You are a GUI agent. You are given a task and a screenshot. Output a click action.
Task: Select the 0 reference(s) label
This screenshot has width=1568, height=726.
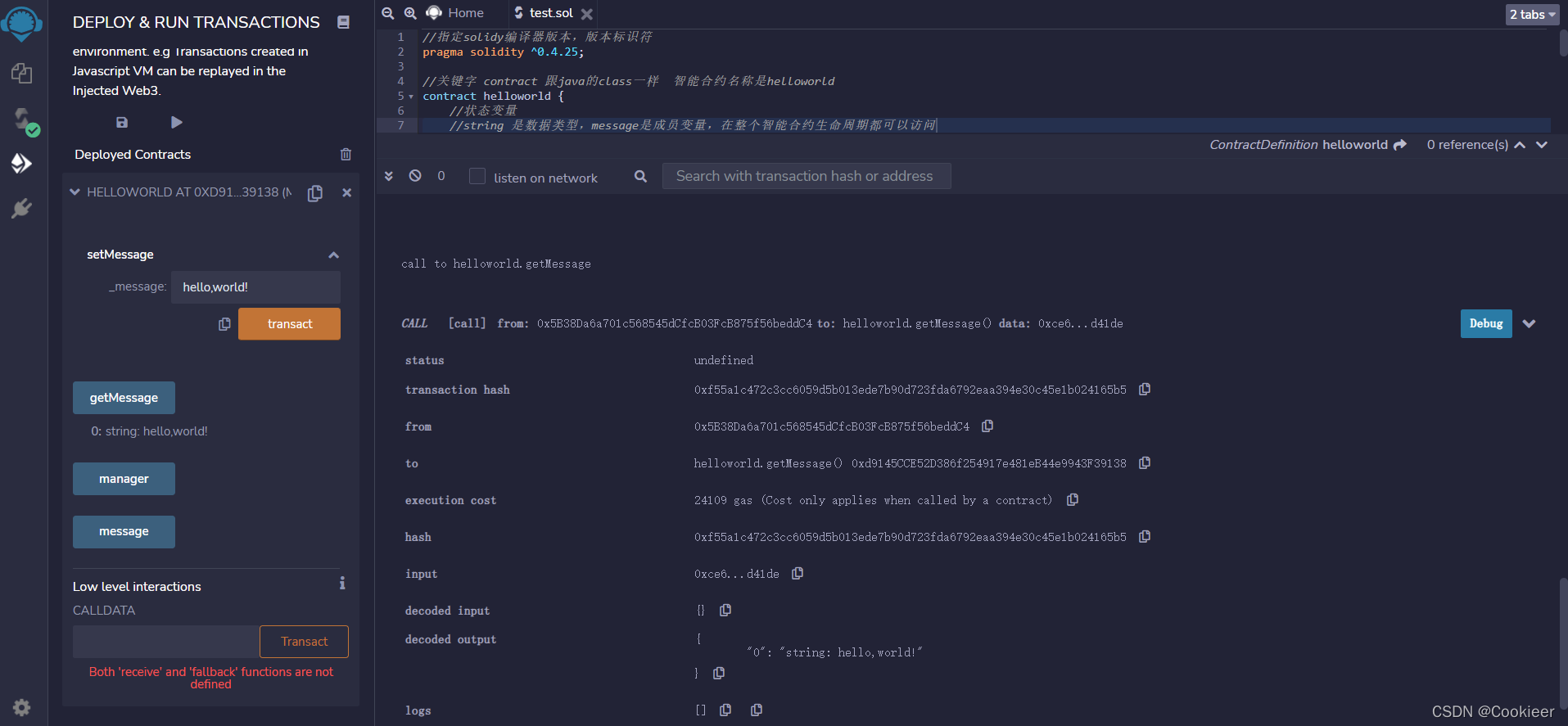coord(1467,145)
